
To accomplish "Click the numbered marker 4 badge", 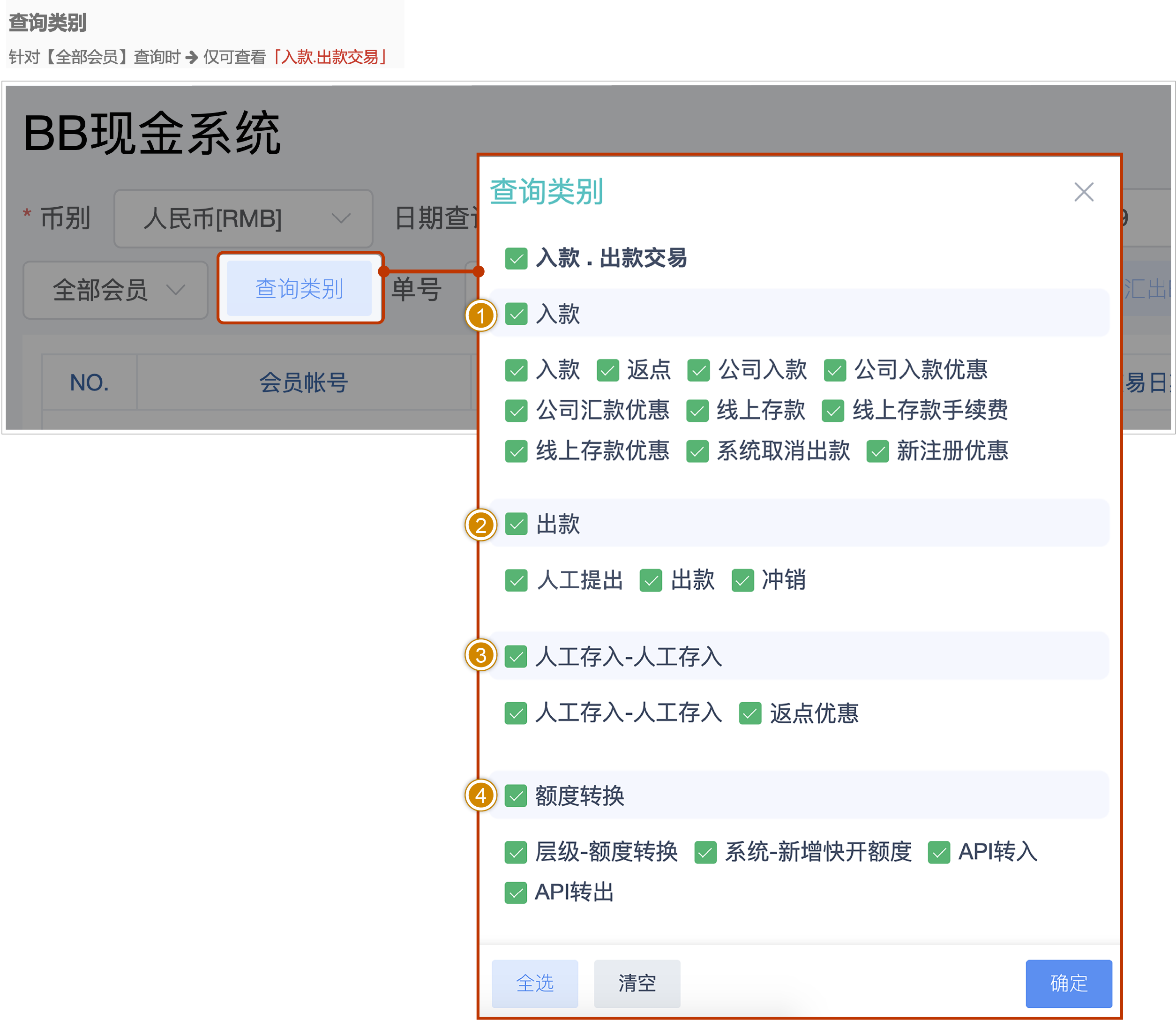I will 481,795.
